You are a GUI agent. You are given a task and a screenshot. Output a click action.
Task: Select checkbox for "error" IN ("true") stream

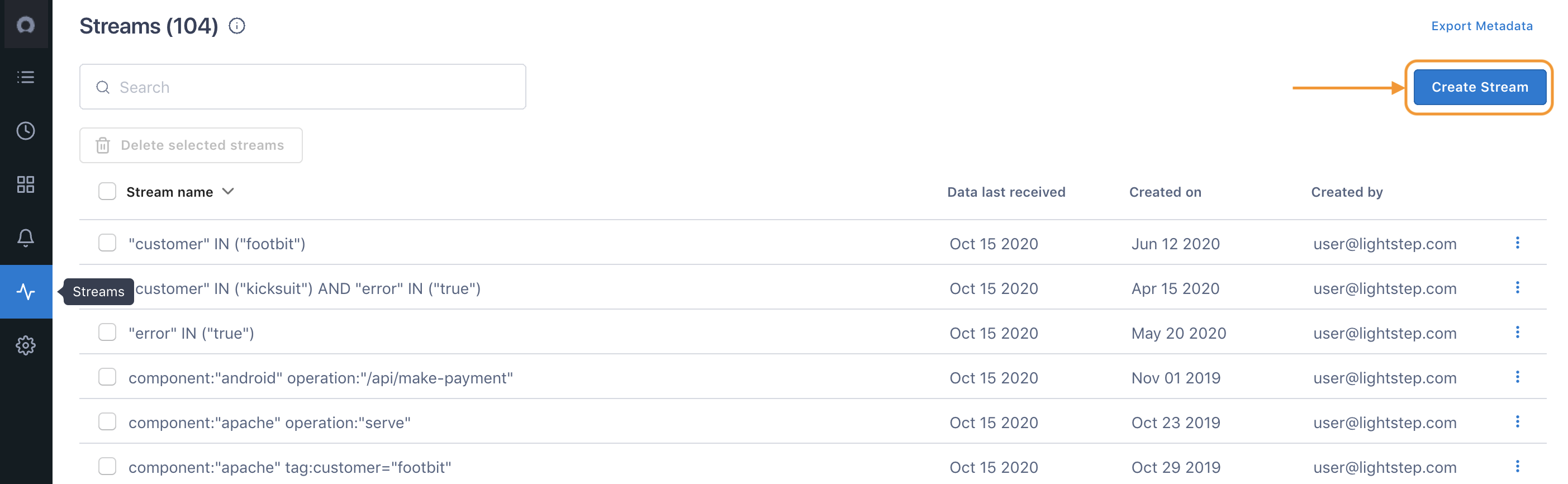click(x=107, y=333)
